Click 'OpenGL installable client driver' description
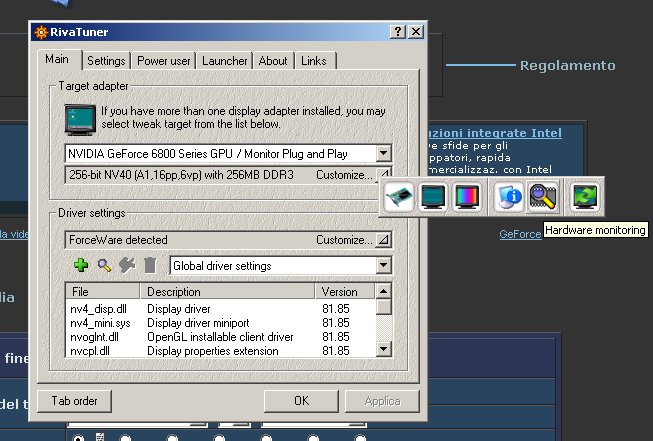This screenshot has height=441, width=653. (x=220, y=336)
